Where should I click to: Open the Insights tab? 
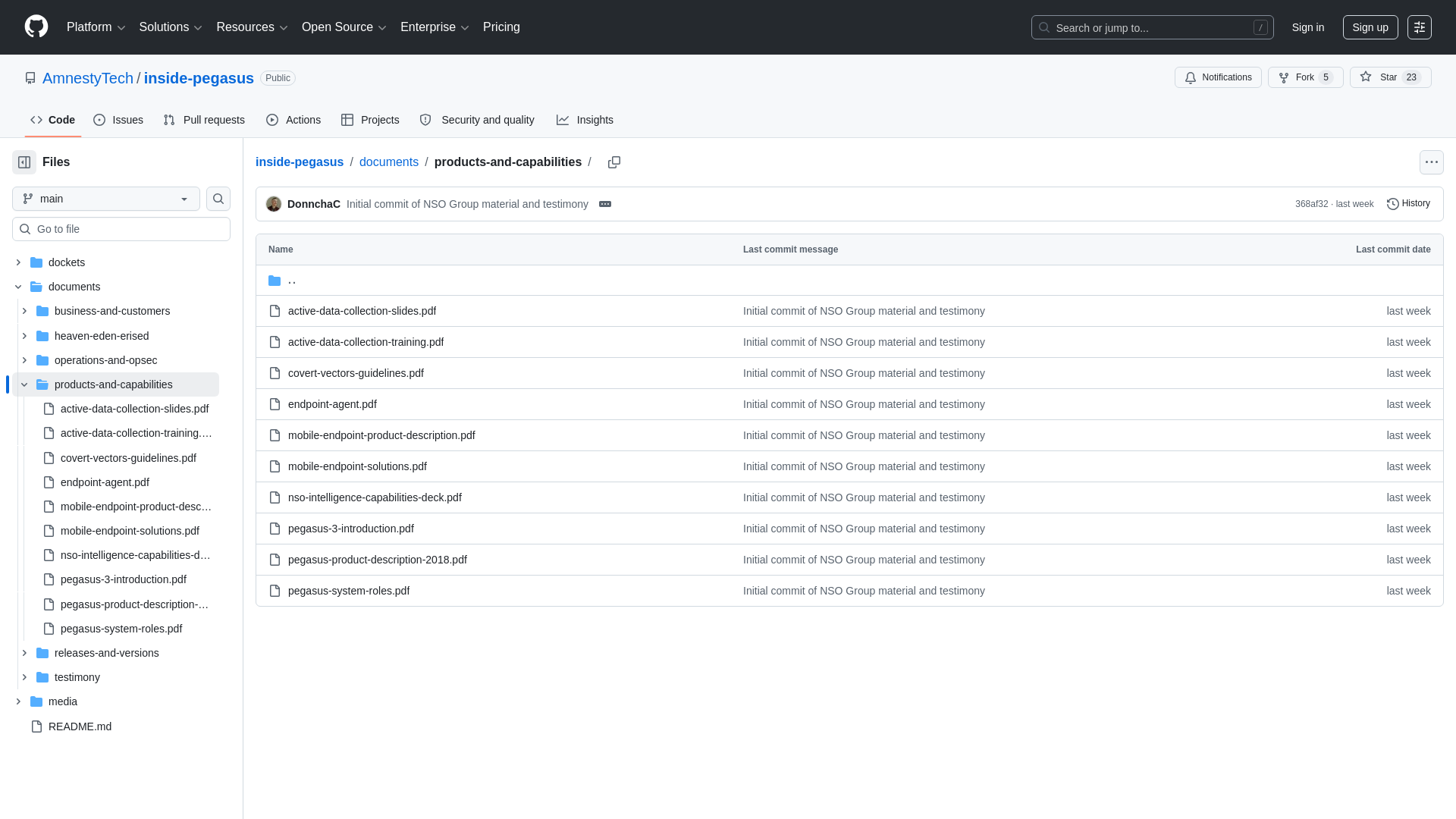pos(585,120)
